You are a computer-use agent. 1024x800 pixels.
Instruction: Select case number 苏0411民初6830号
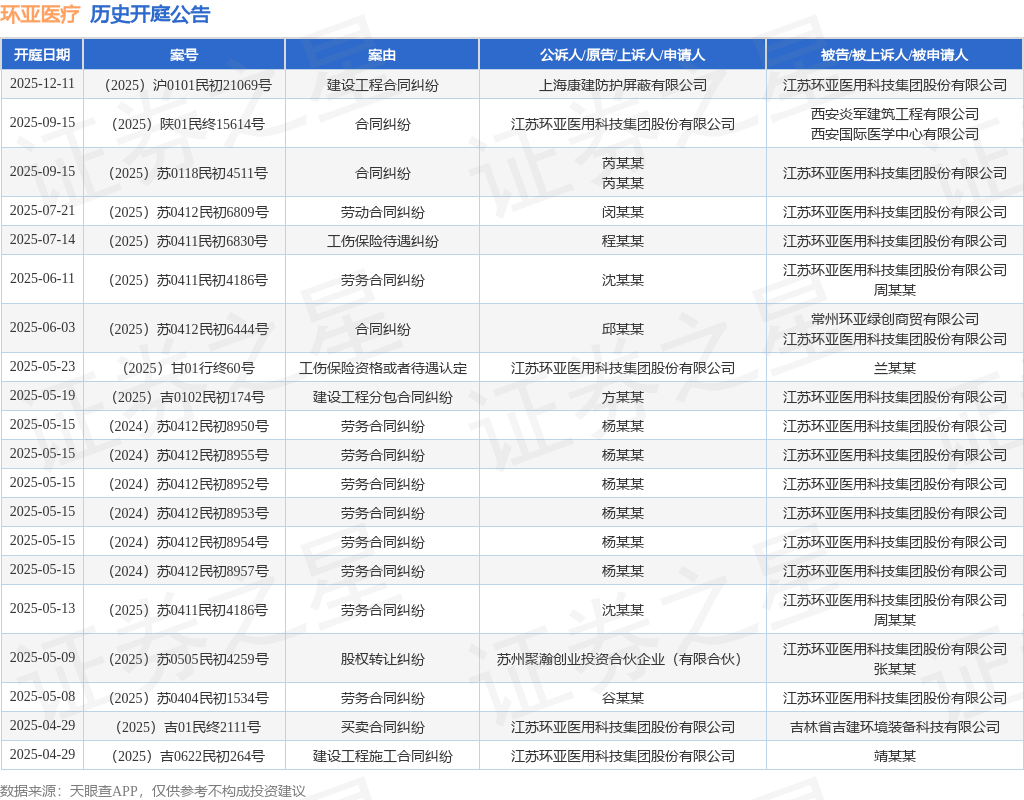pyautogui.click(x=187, y=241)
